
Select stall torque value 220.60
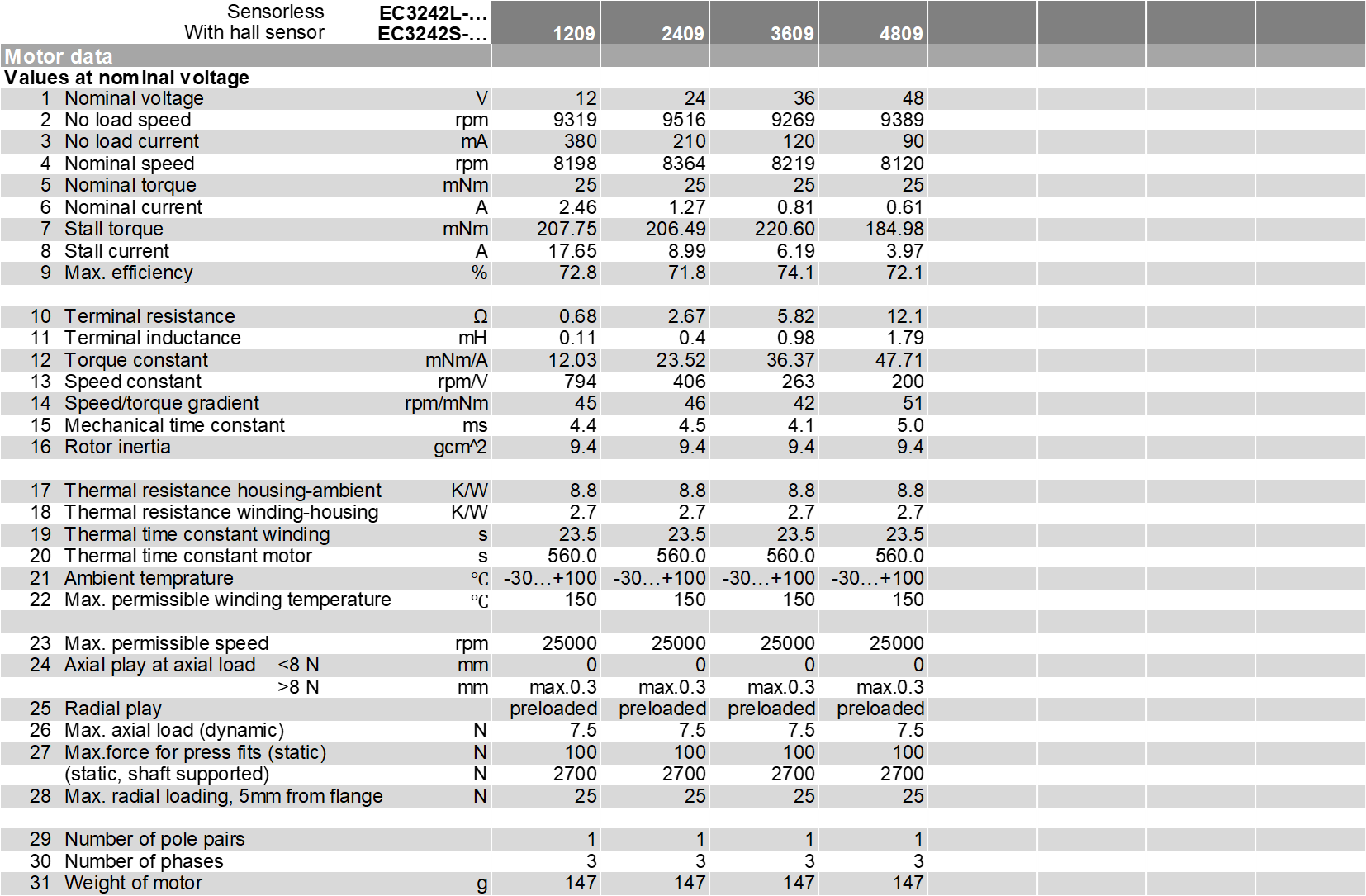784,229
